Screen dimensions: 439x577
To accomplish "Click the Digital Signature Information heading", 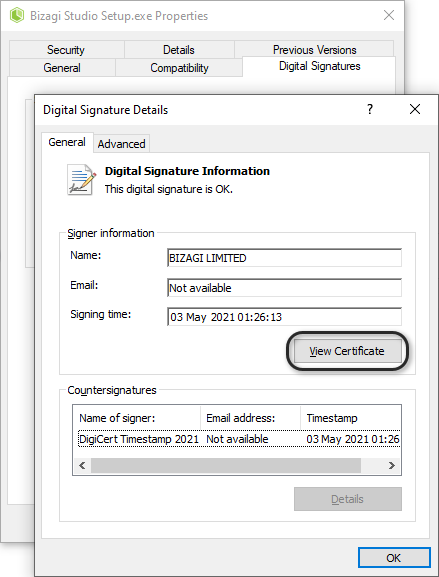I will pyautogui.click(x=187, y=171).
